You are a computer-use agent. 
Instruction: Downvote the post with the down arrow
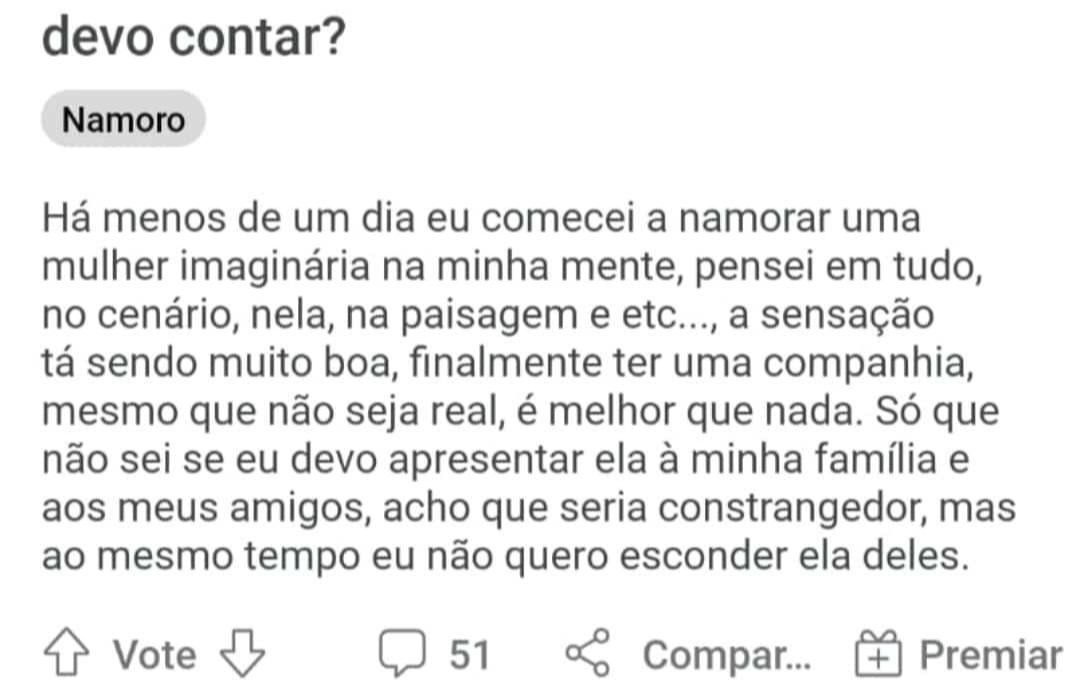[x=242, y=652]
